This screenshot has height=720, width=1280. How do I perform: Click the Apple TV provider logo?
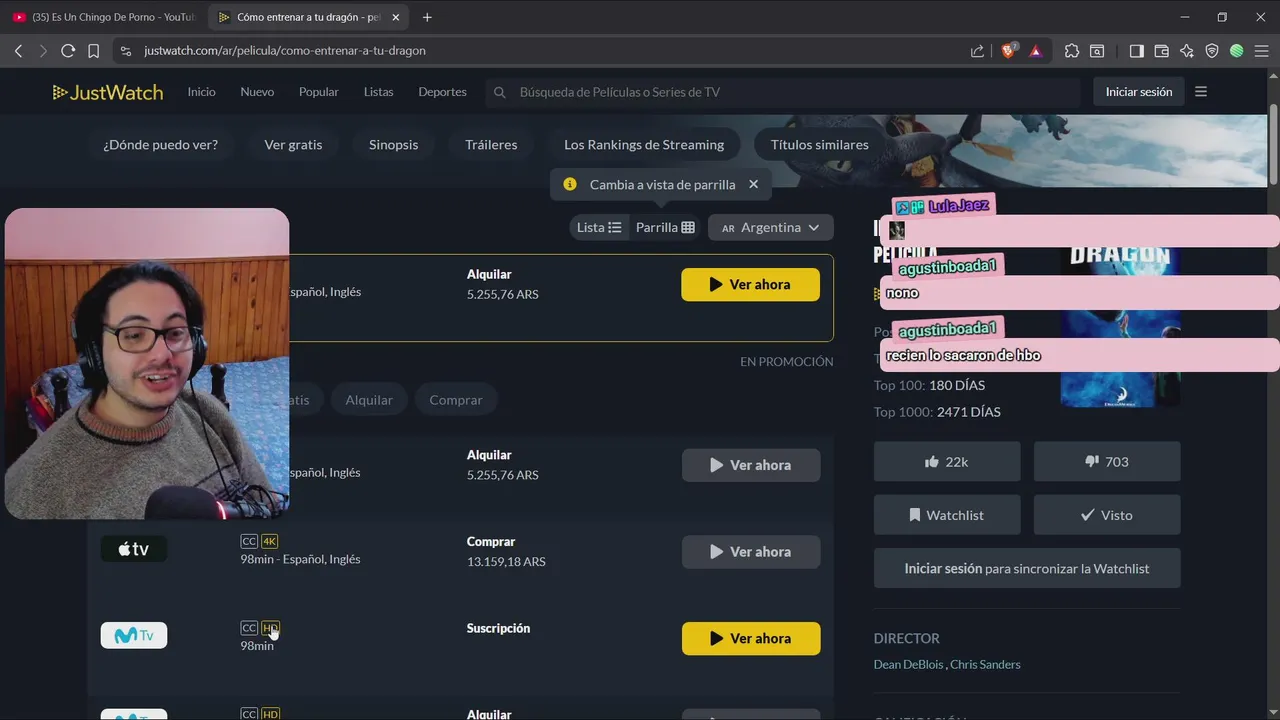pyautogui.click(x=134, y=549)
